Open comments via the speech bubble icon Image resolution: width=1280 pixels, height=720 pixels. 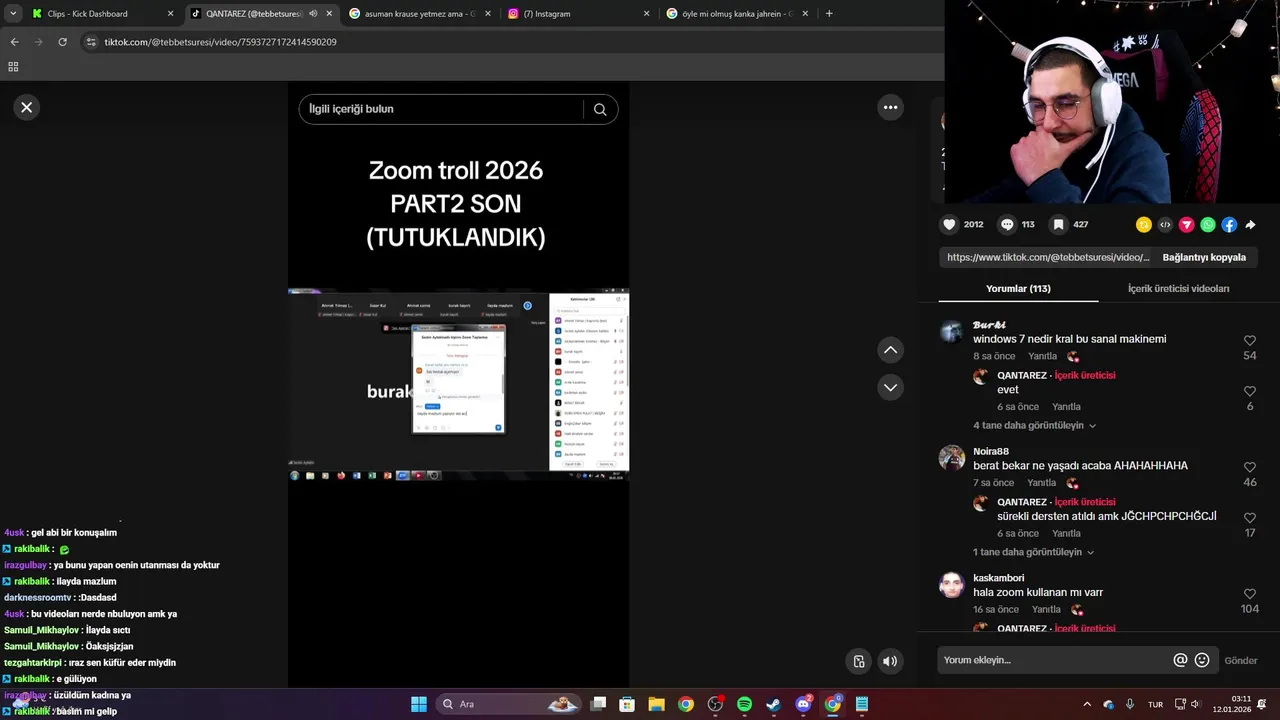click(x=1007, y=225)
